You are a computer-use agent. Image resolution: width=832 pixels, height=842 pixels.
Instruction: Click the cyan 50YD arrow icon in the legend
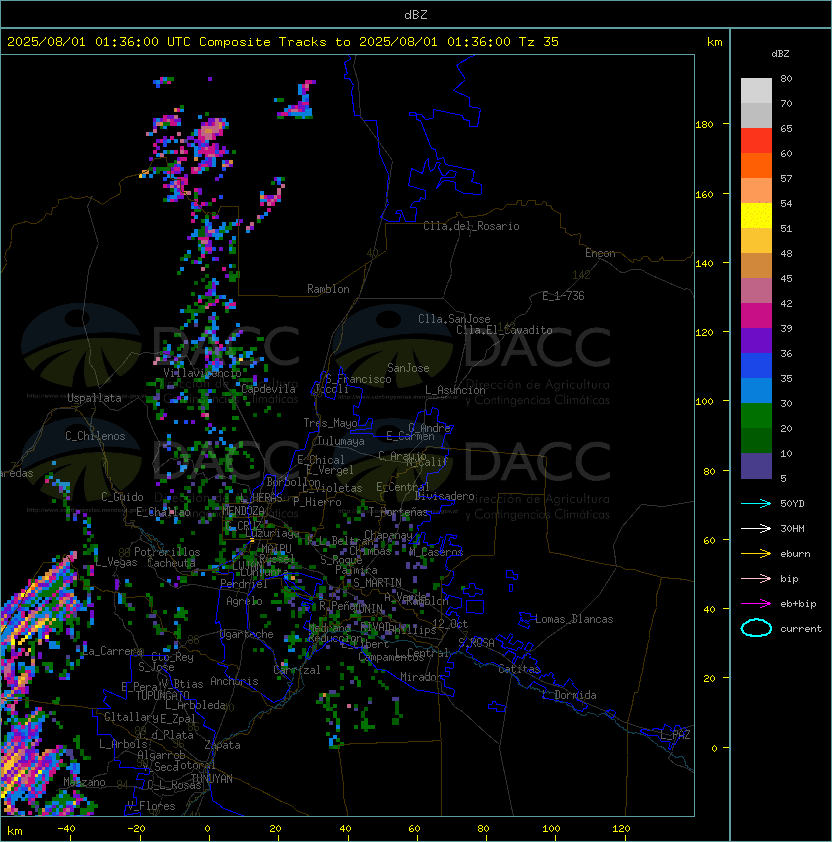click(756, 504)
